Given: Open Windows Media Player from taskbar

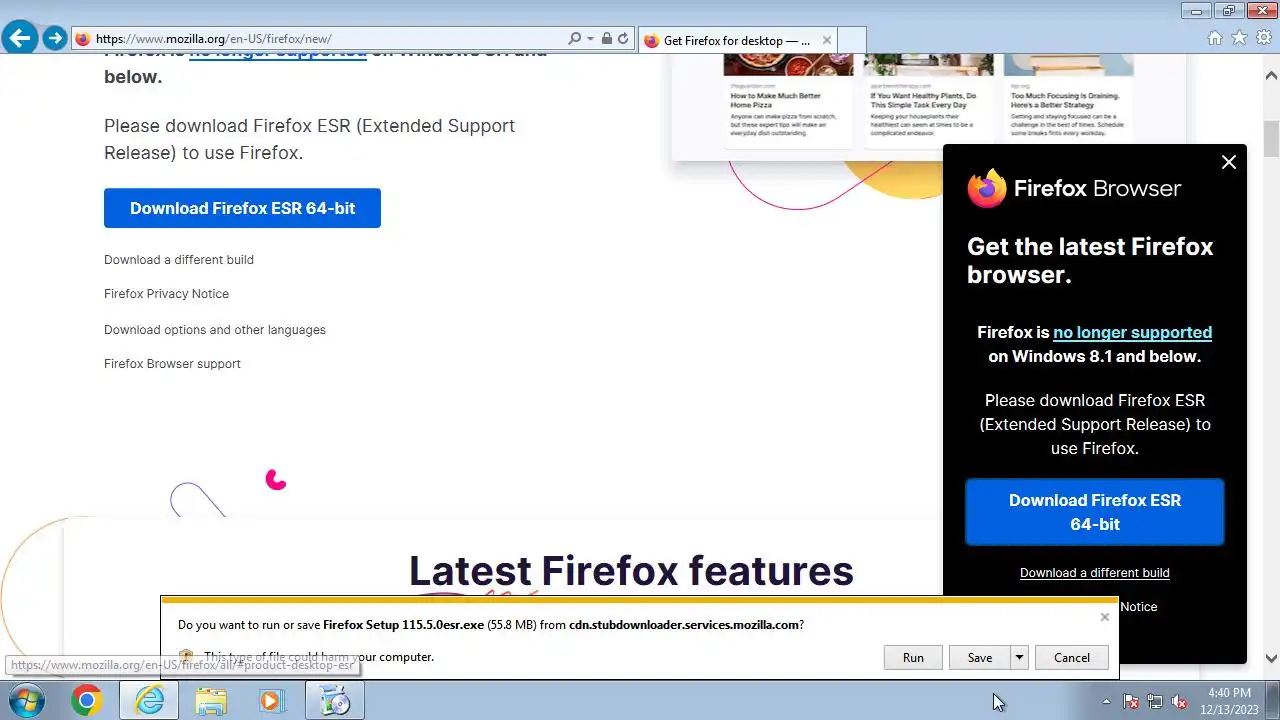Looking at the screenshot, I should click(271, 701).
